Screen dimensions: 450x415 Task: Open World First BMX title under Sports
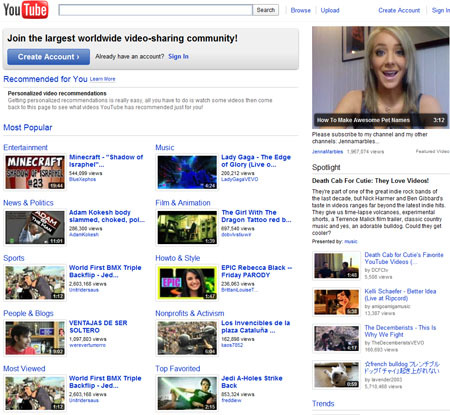pyautogui.click(x=105, y=271)
